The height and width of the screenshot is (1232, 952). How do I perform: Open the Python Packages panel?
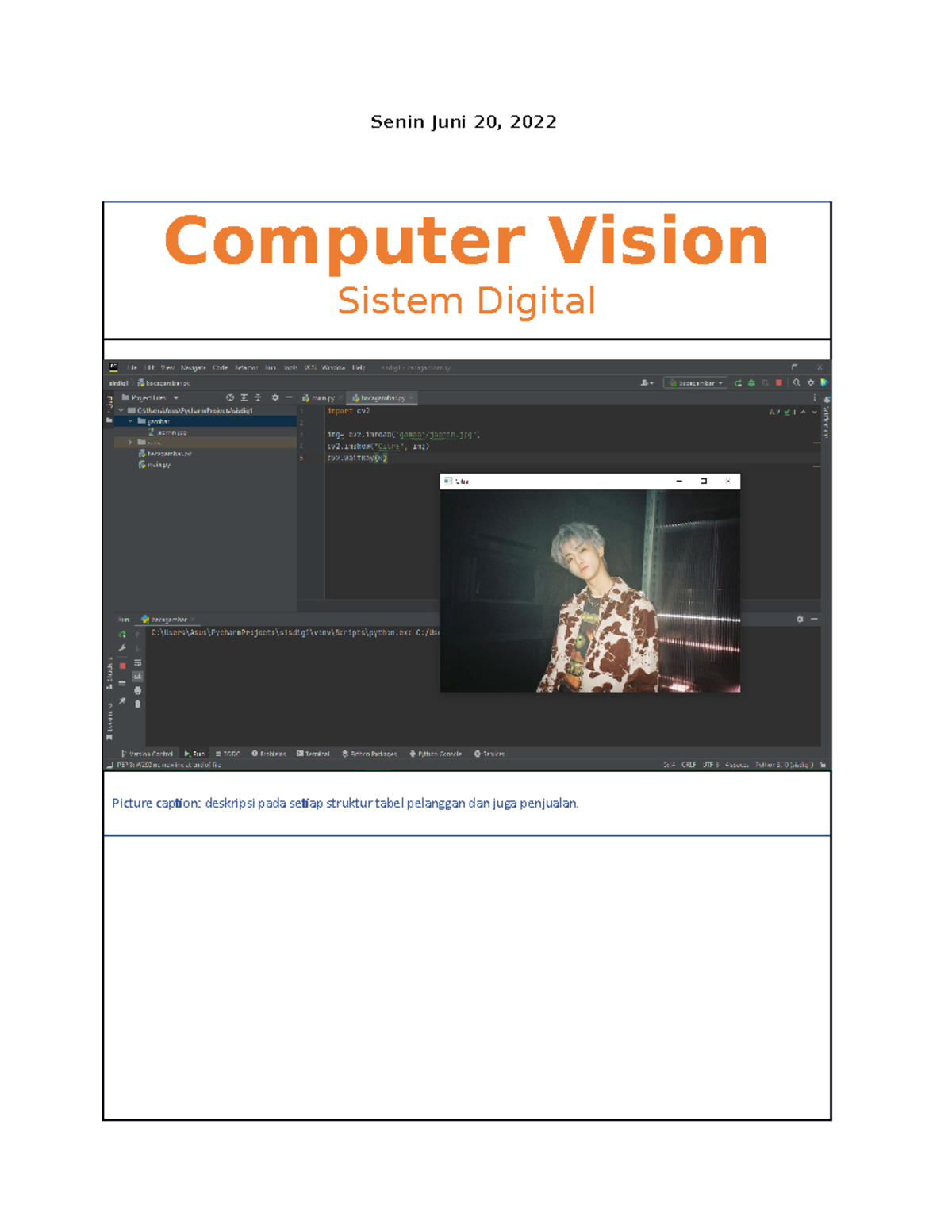371,754
